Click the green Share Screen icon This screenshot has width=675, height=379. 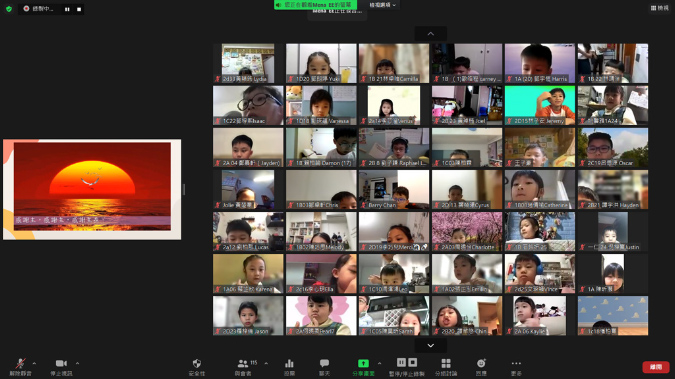click(363, 363)
